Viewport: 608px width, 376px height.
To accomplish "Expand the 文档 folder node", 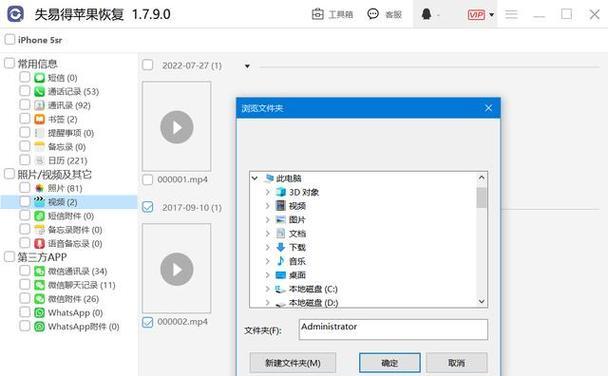I will click(x=268, y=233).
